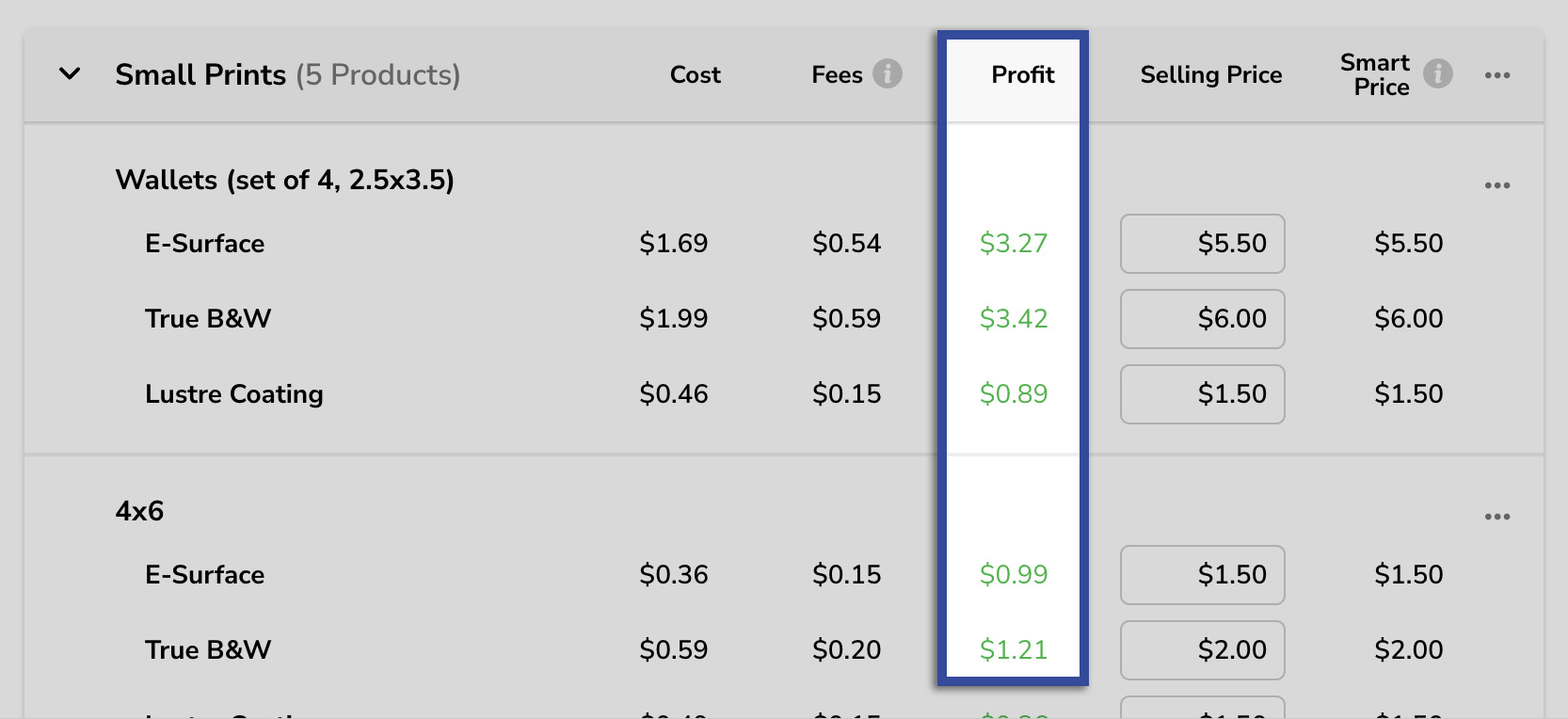Click the Selling Price column header
Screen dimensions: 1568x719
tap(1210, 74)
